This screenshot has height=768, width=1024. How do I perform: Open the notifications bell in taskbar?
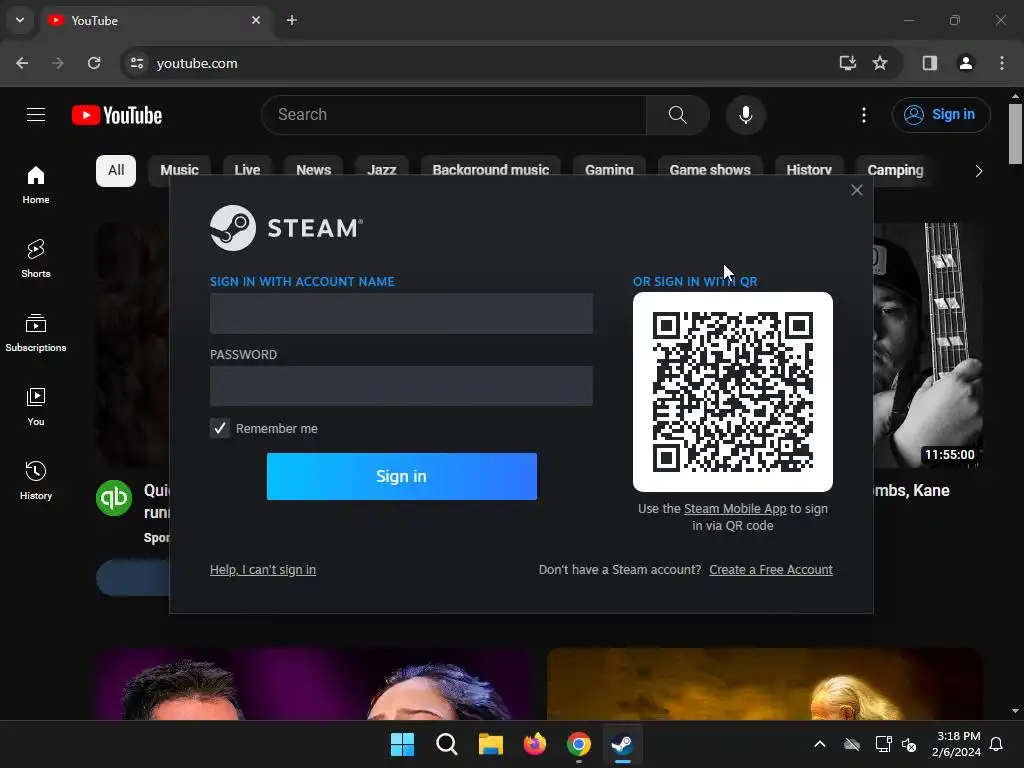point(996,744)
